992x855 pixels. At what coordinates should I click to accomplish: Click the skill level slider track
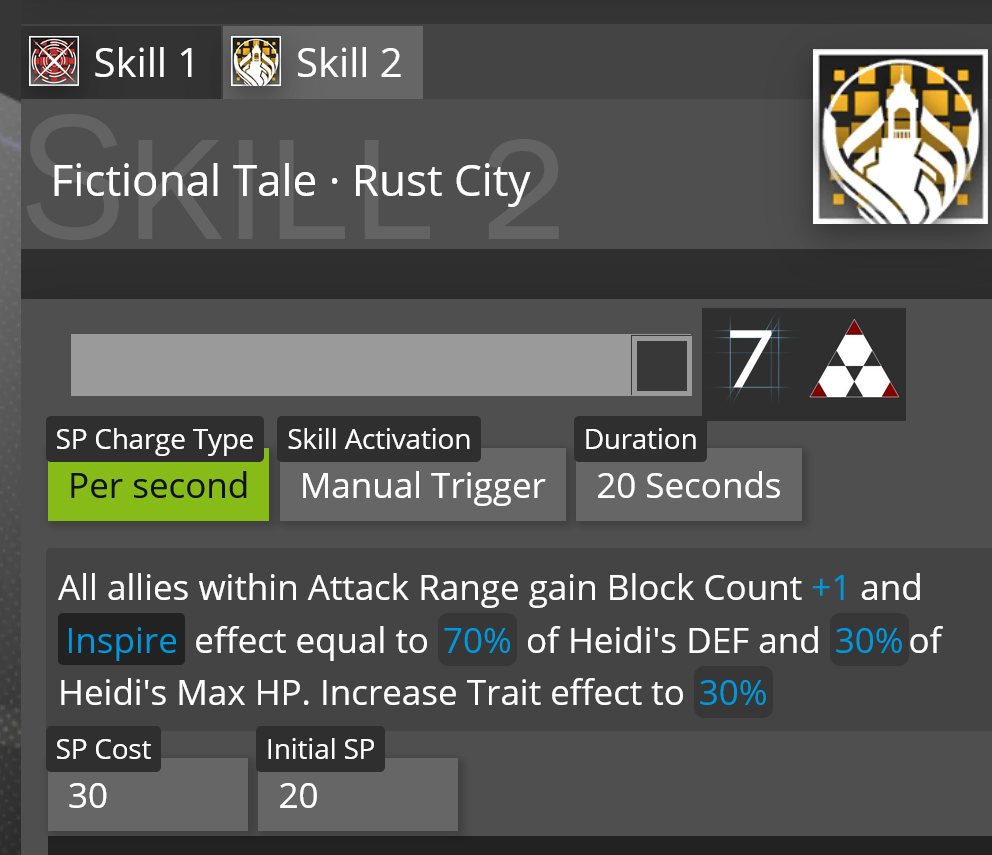pos(350,365)
